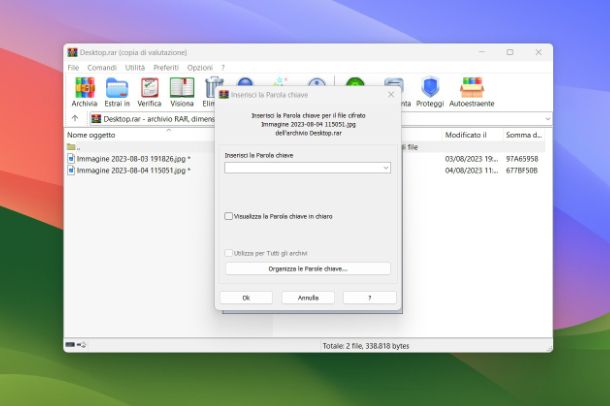Click the ? help button in the dialog
This screenshot has width=610, height=406.
pyautogui.click(x=370, y=298)
